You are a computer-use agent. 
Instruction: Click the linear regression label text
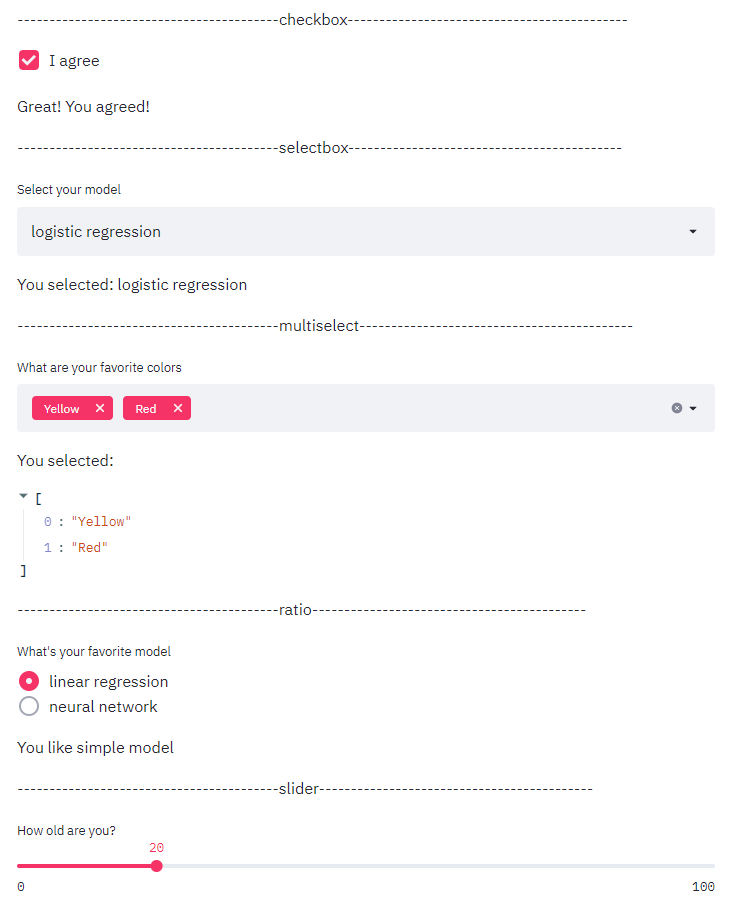108,682
